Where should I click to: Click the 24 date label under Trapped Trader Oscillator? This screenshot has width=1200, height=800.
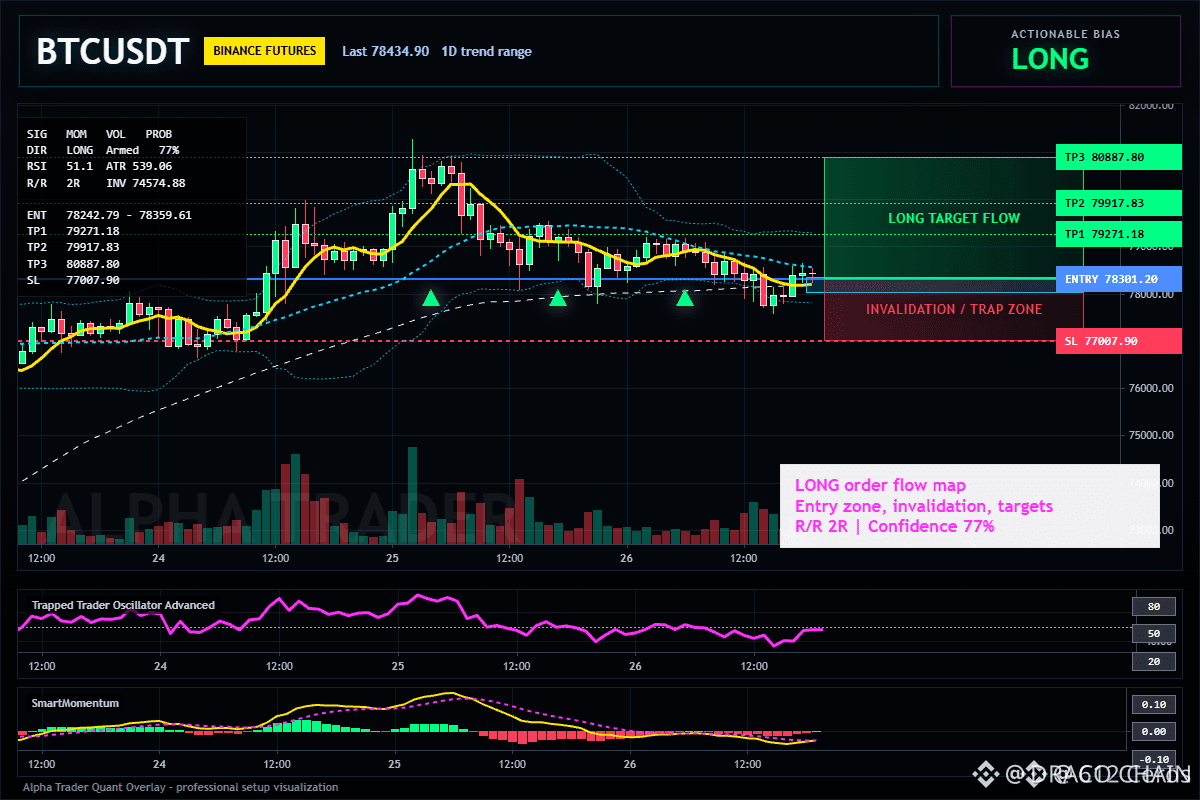160,666
